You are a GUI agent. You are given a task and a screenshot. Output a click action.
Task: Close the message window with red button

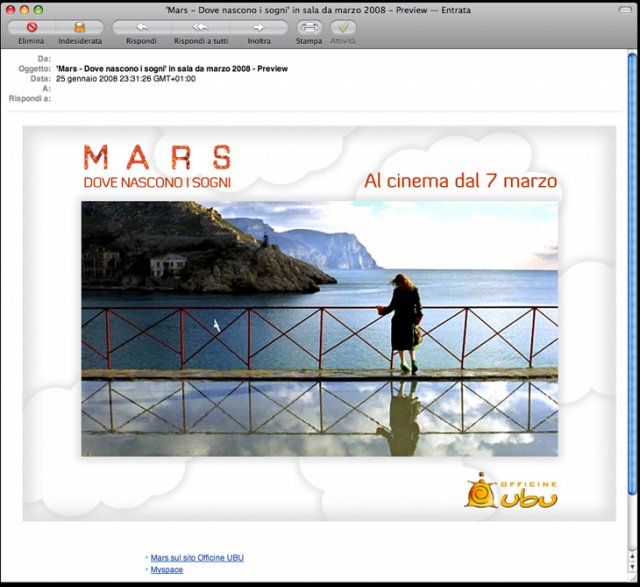[x=11, y=9]
